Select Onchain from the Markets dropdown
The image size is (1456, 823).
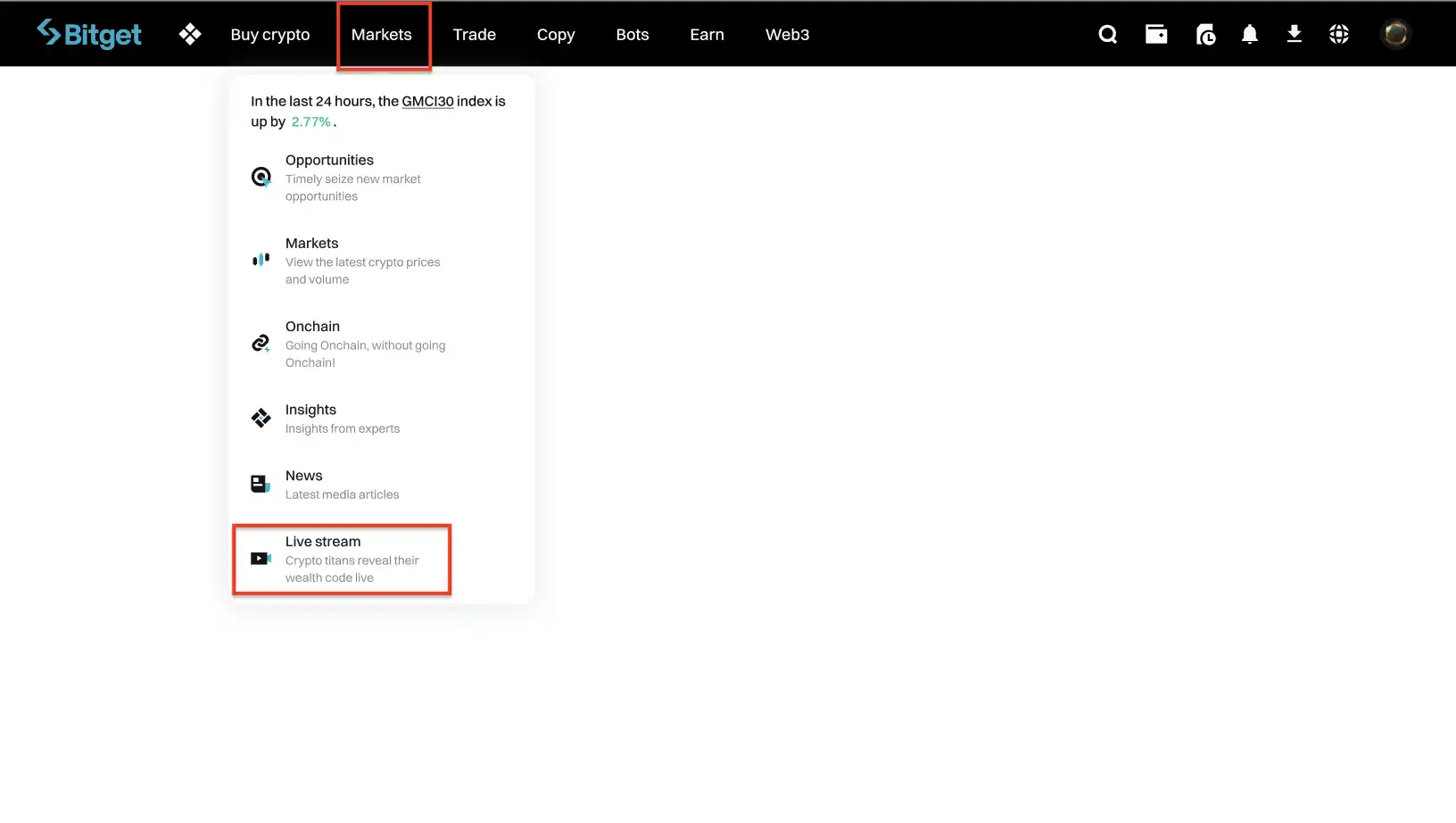tap(312, 327)
